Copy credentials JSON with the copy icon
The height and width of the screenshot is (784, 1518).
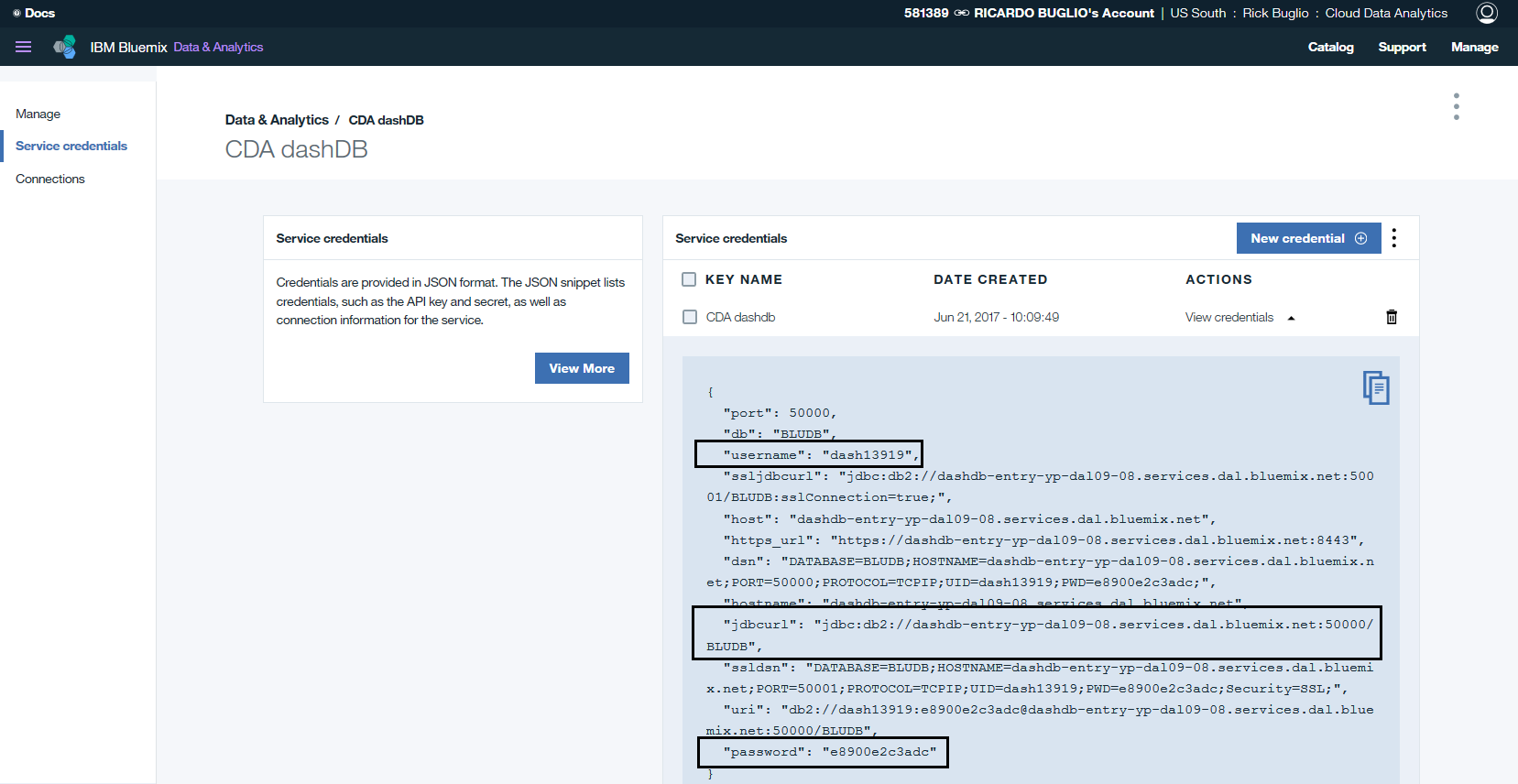pos(1376,387)
